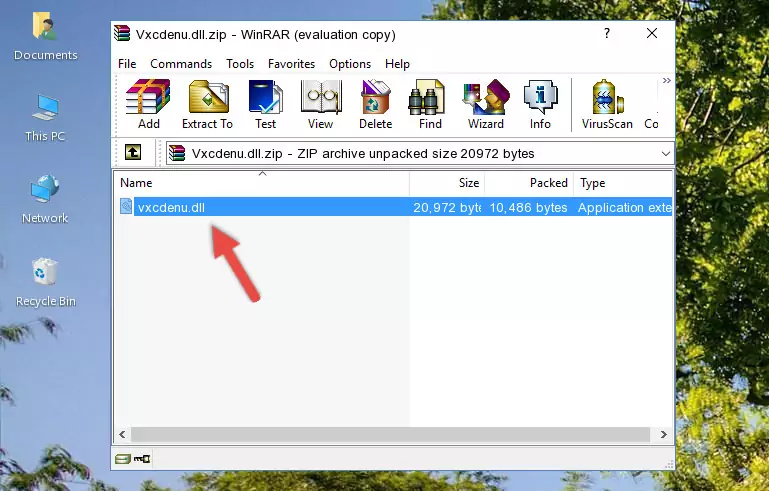This screenshot has height=491, width=769.
Task: Click the WinRAR title bar icon
Action: coord(122,33)
